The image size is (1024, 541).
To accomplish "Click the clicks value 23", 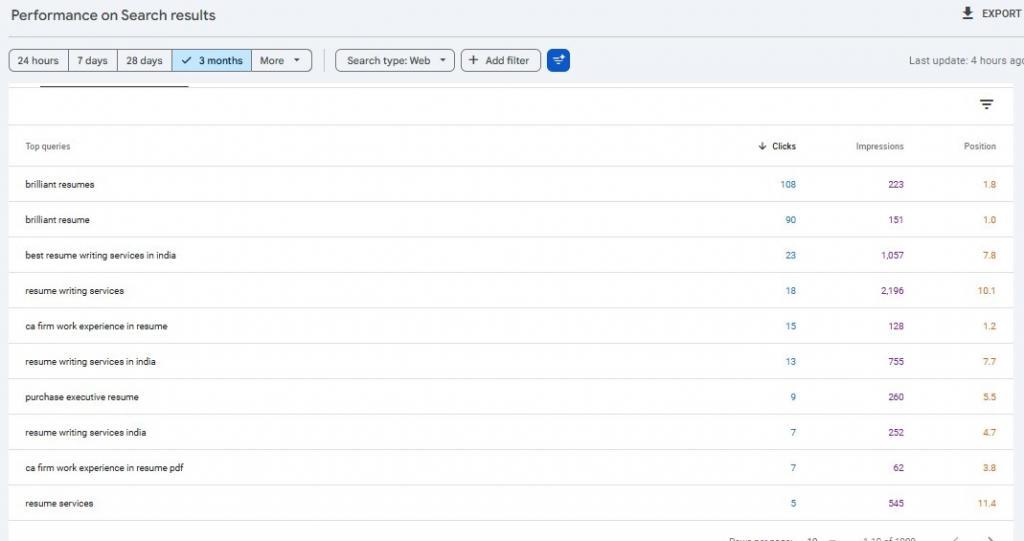I will pyautogui.click(x=790, y=255).
